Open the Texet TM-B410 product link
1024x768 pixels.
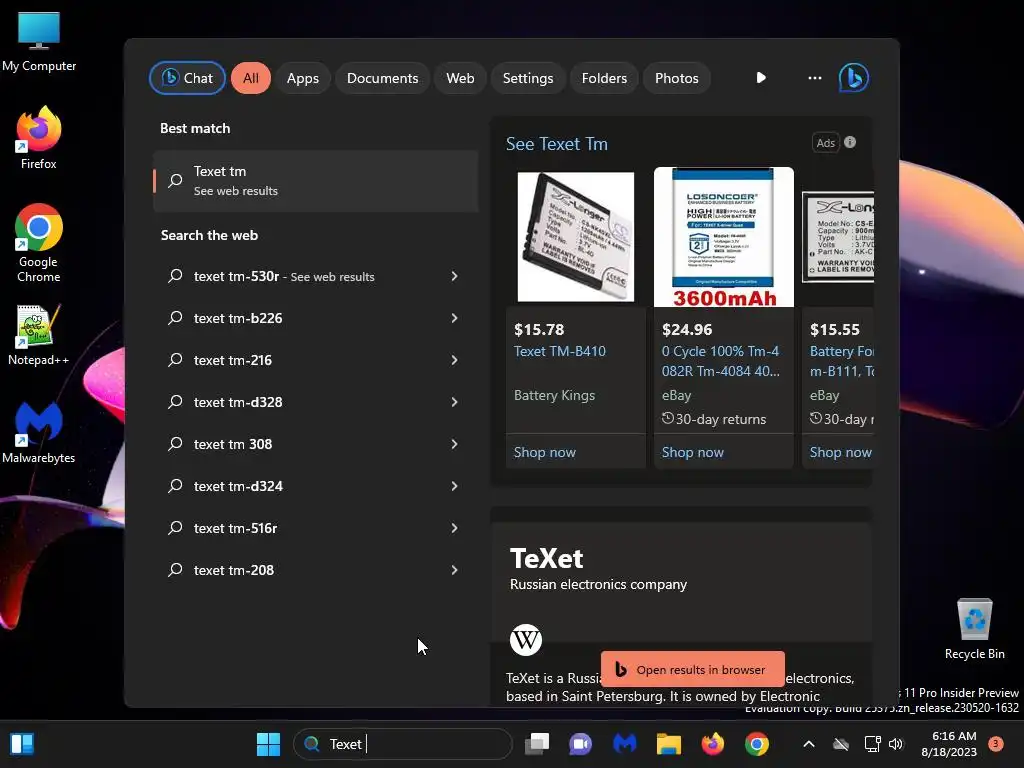[x=560, y=351]
